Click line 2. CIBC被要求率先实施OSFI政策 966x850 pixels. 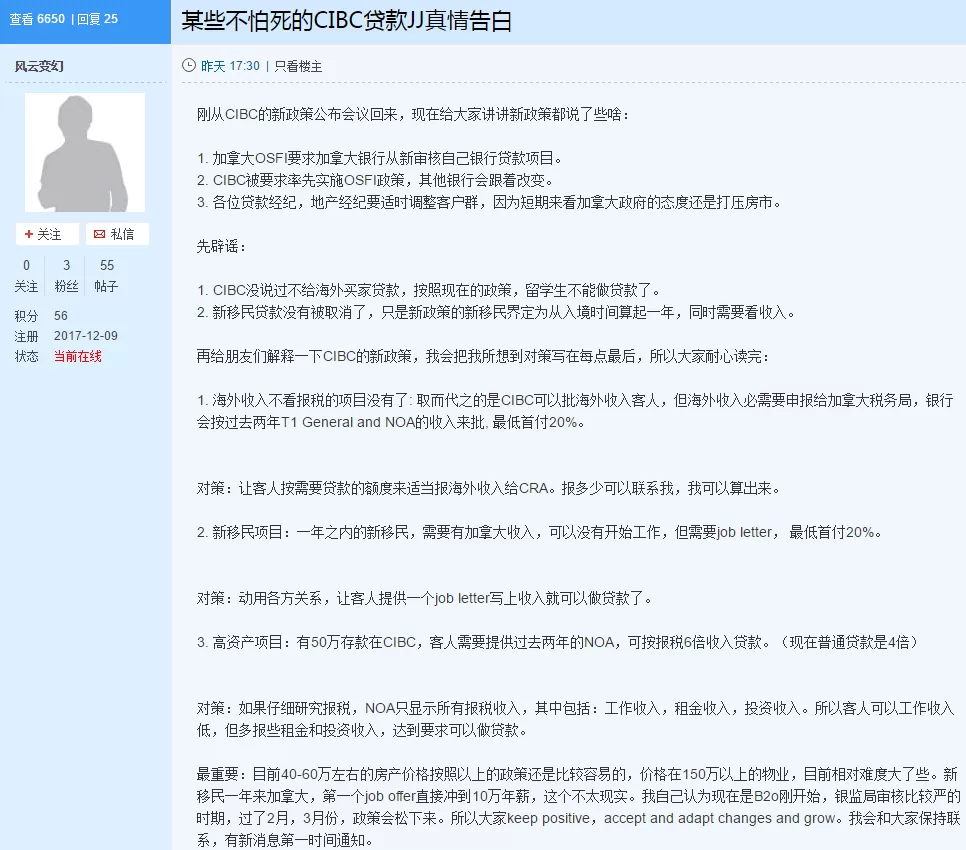click(375, 180)
